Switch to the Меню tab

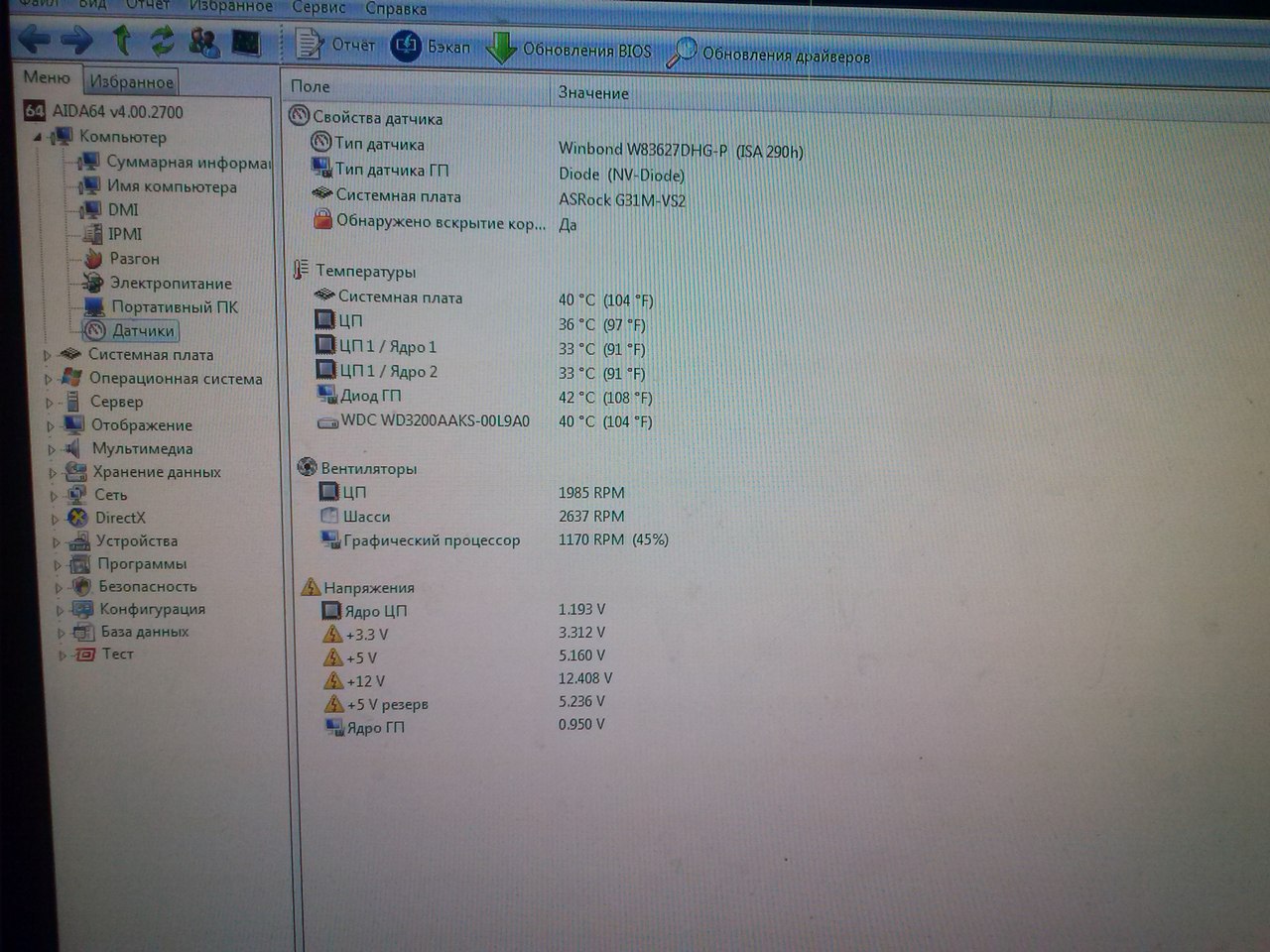(x=47, y=77)
